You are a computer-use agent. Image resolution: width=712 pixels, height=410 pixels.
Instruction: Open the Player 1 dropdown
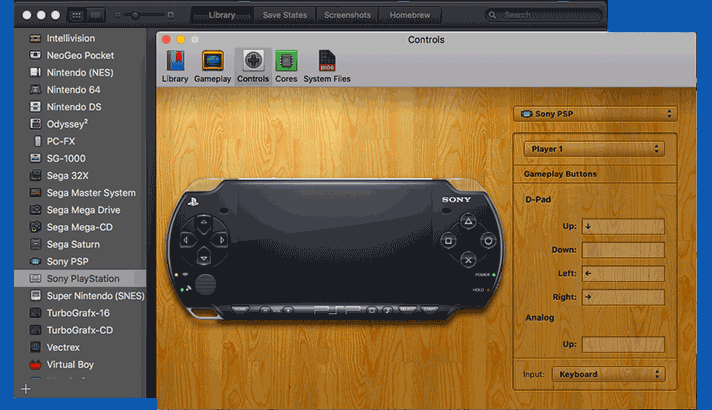(594, 149)
